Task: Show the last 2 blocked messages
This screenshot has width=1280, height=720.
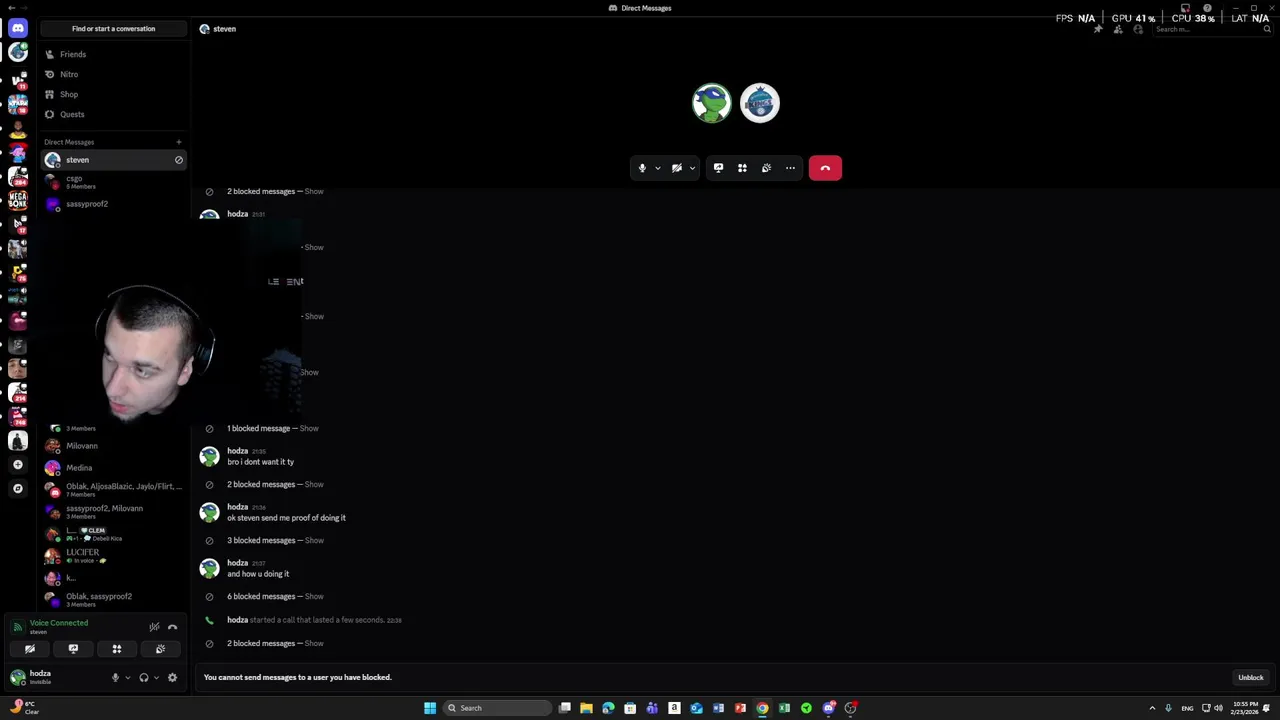Action: point(314,643)
